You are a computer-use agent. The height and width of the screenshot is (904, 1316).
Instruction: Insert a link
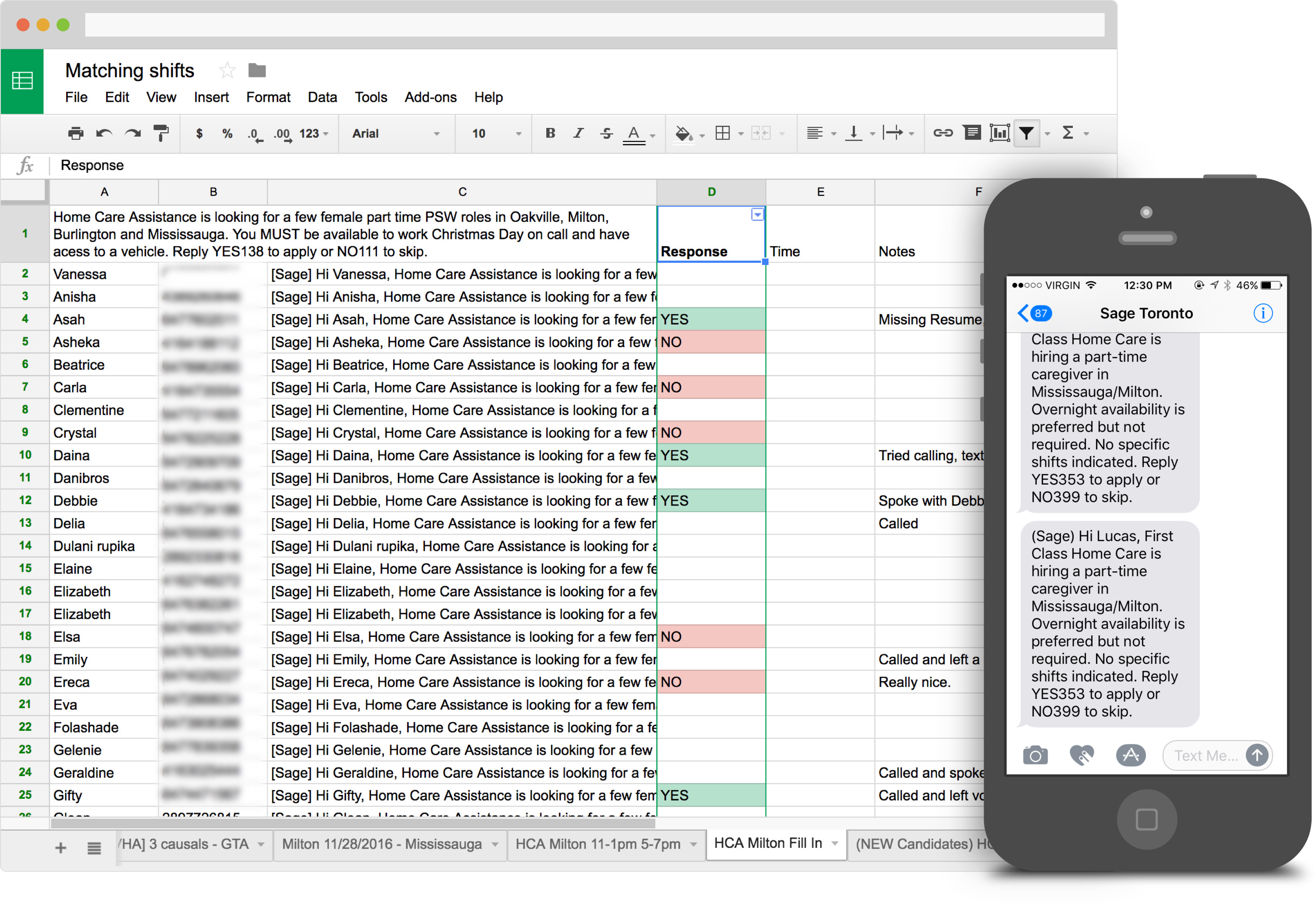click(x=943, y=133)
